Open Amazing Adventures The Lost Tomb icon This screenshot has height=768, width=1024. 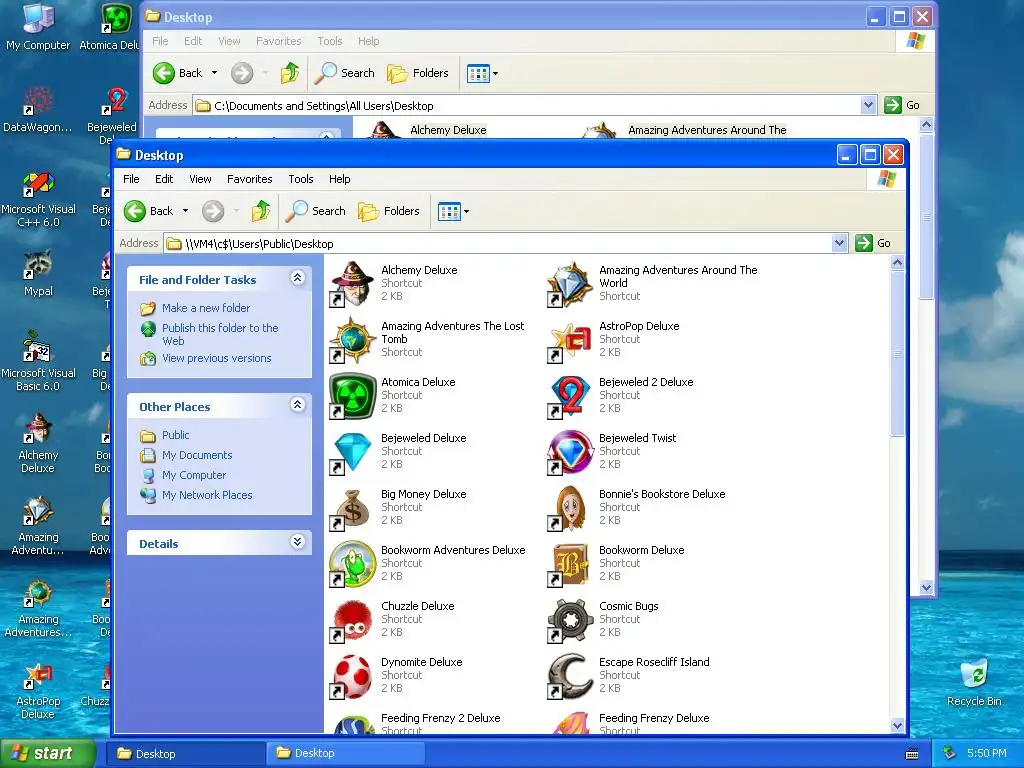point(353,340)
